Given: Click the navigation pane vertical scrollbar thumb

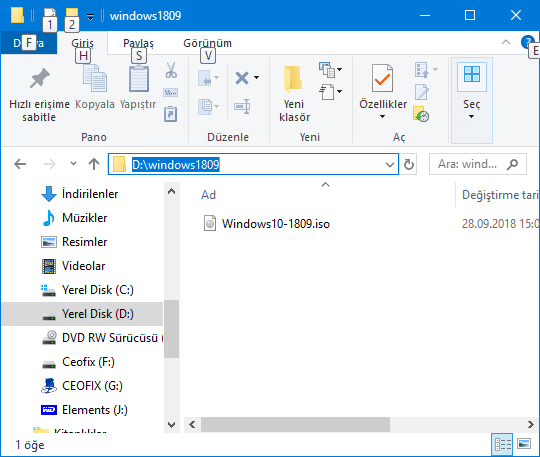Looking at the screenshot, I should [x=172, y=329].
